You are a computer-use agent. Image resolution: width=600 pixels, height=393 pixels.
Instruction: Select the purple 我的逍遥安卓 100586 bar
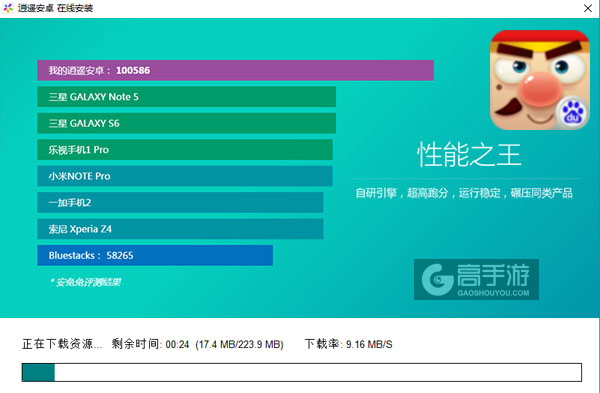point(235,70)
